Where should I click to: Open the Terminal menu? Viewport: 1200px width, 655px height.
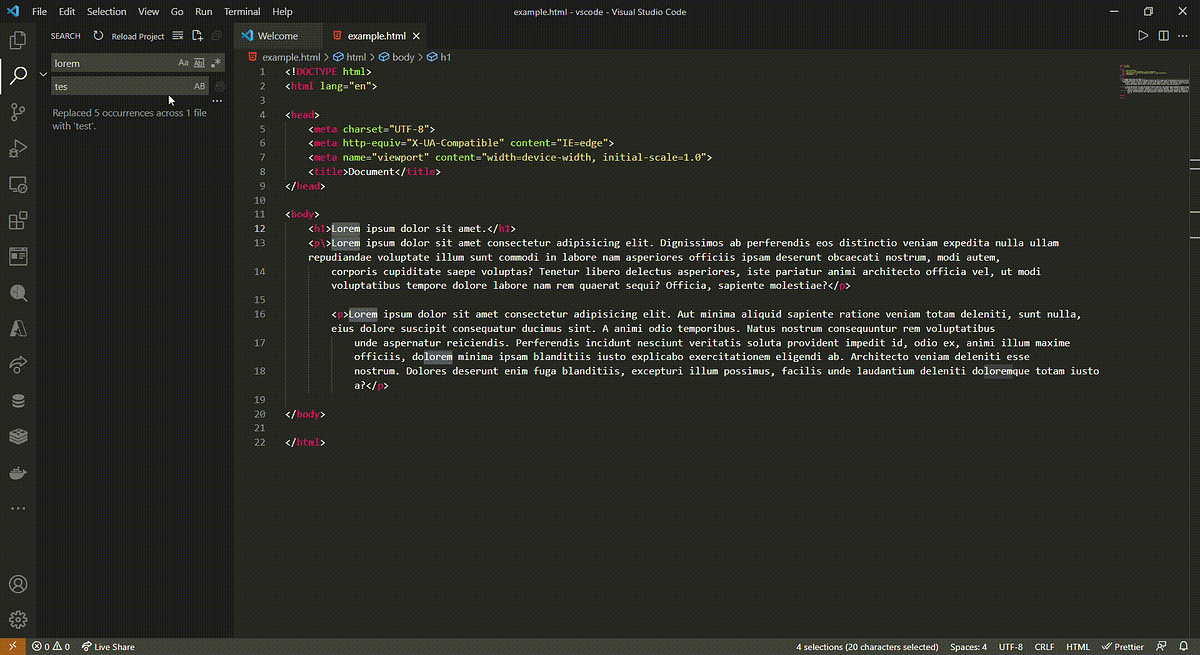[241, 11]
